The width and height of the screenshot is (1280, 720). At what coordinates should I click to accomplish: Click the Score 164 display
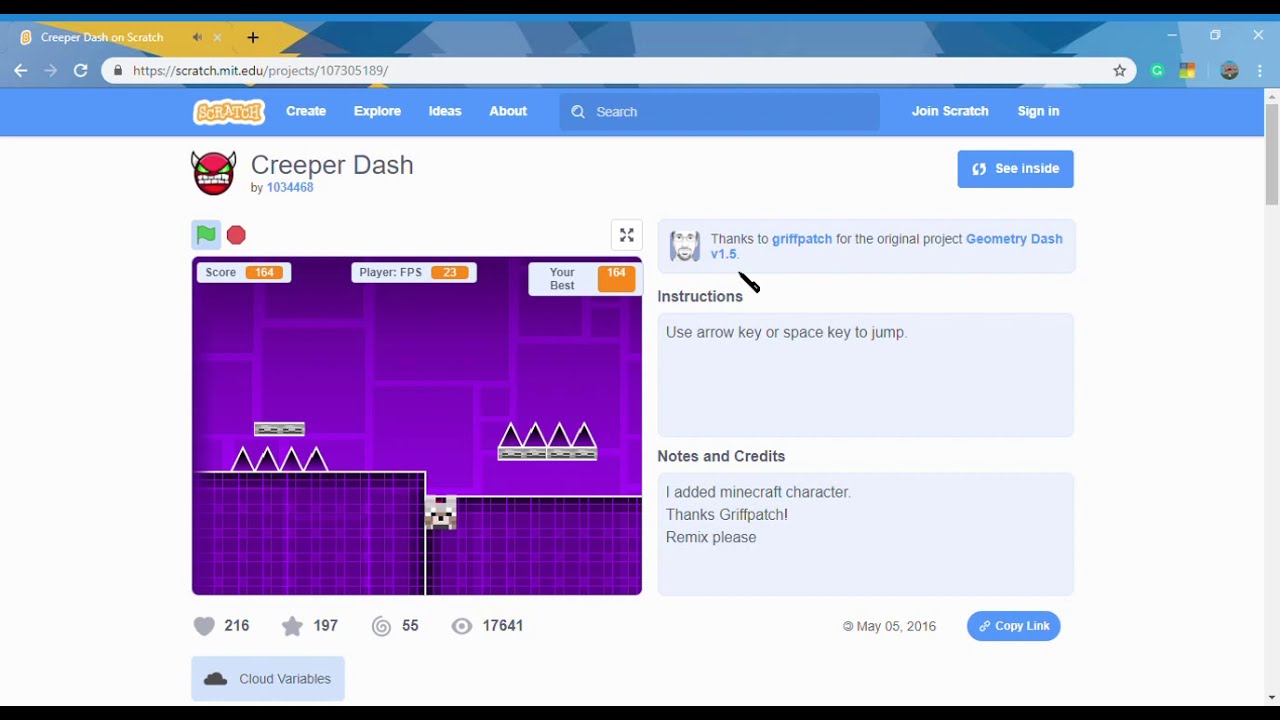click(x=244, y=272)
